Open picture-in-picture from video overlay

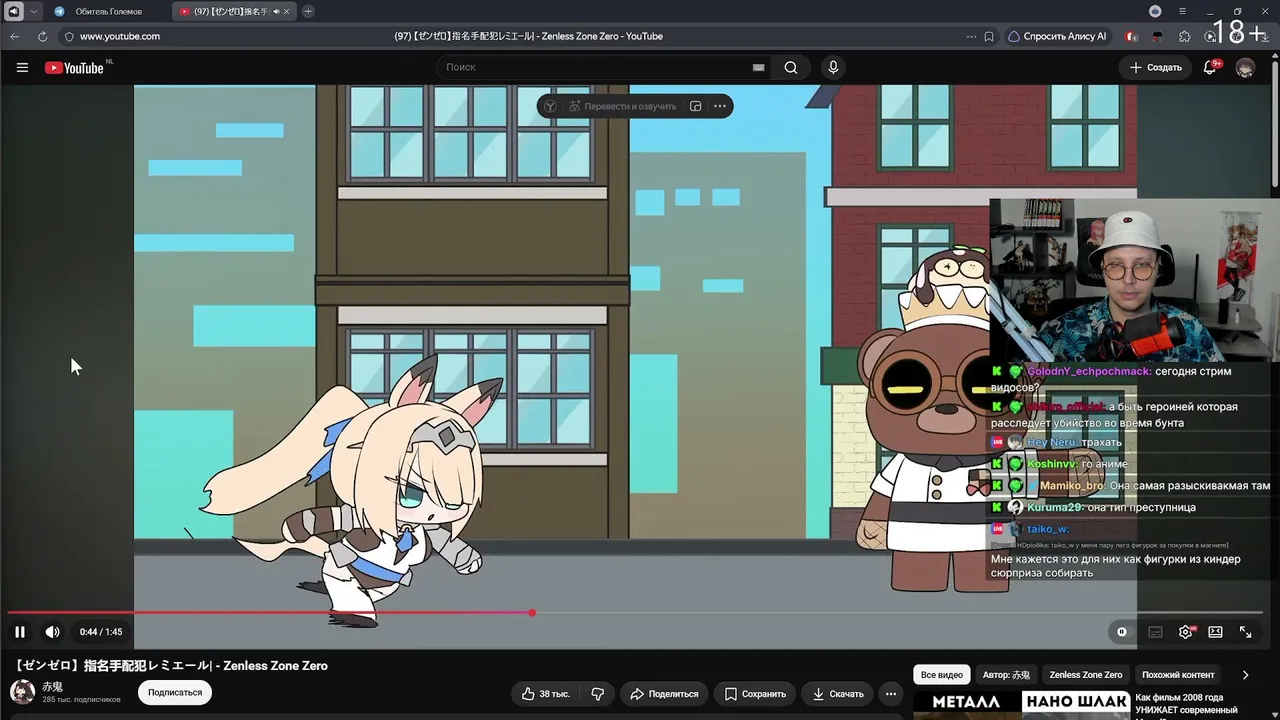click(696, 106)
